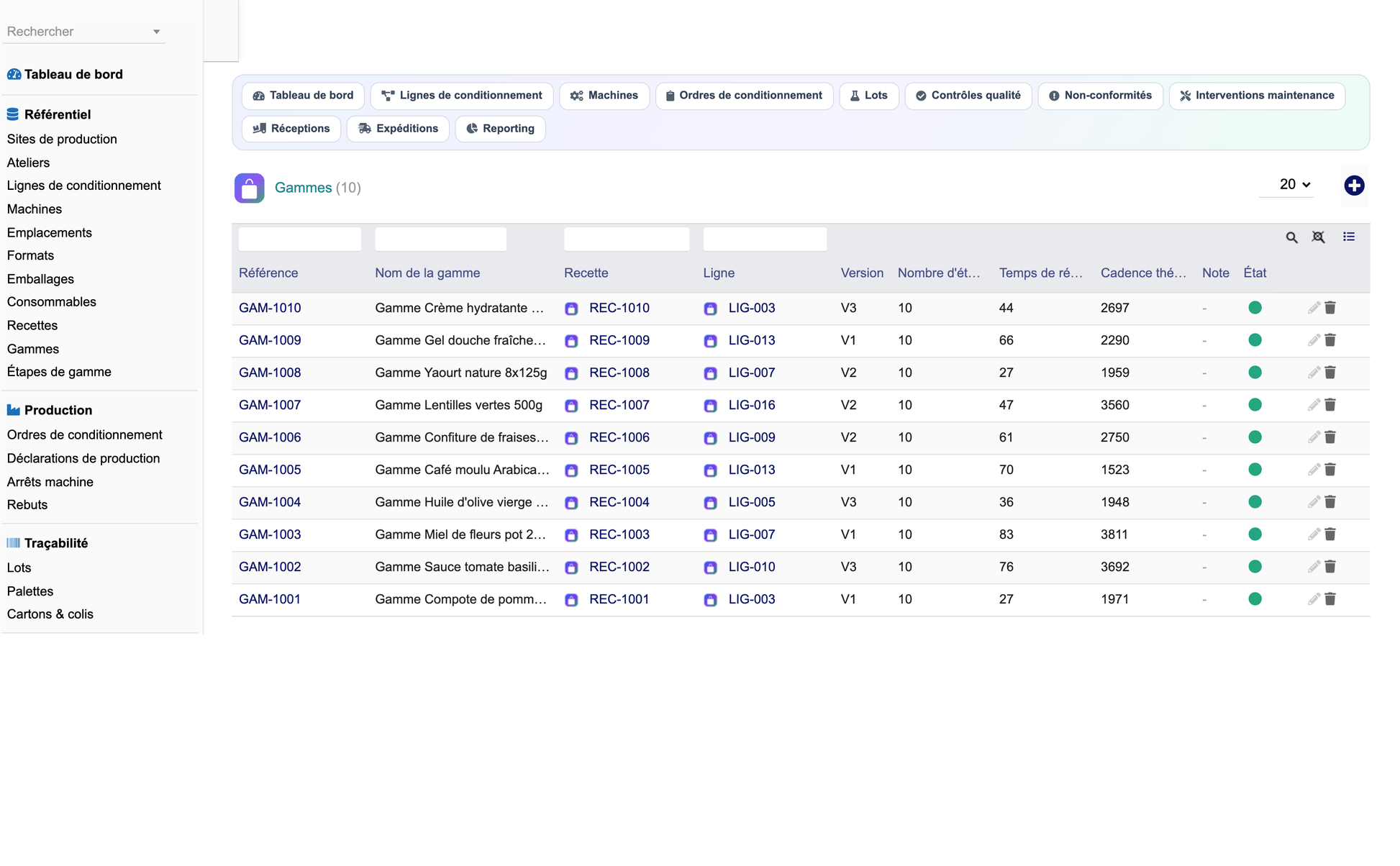Image resolution: width=1400 pixels, height=866 pixels.
Task: Click the Gammes page title
Action: click(x=303, y=188)
